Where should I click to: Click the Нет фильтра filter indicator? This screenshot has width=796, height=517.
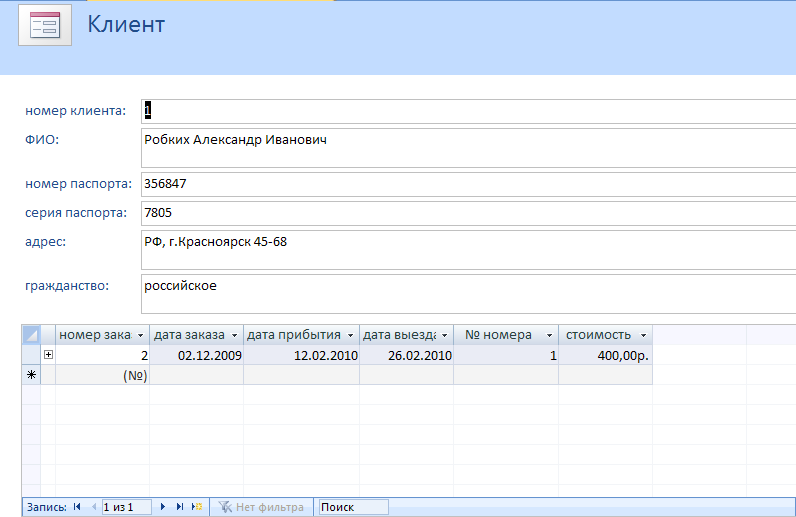(261, 507)
